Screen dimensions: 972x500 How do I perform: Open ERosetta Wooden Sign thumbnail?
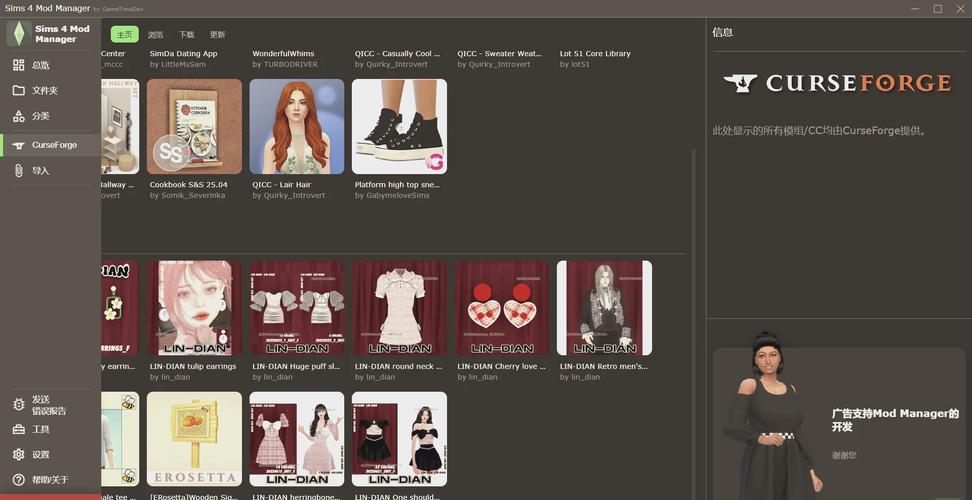point(194,439)
